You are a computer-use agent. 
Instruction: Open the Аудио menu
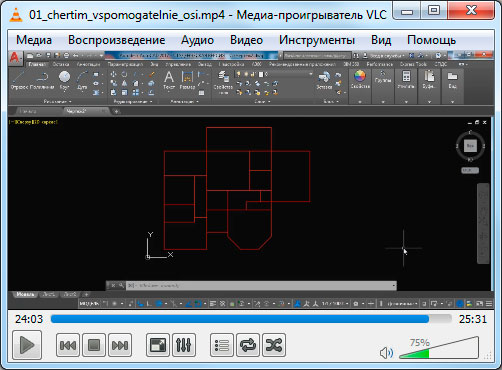197,40
